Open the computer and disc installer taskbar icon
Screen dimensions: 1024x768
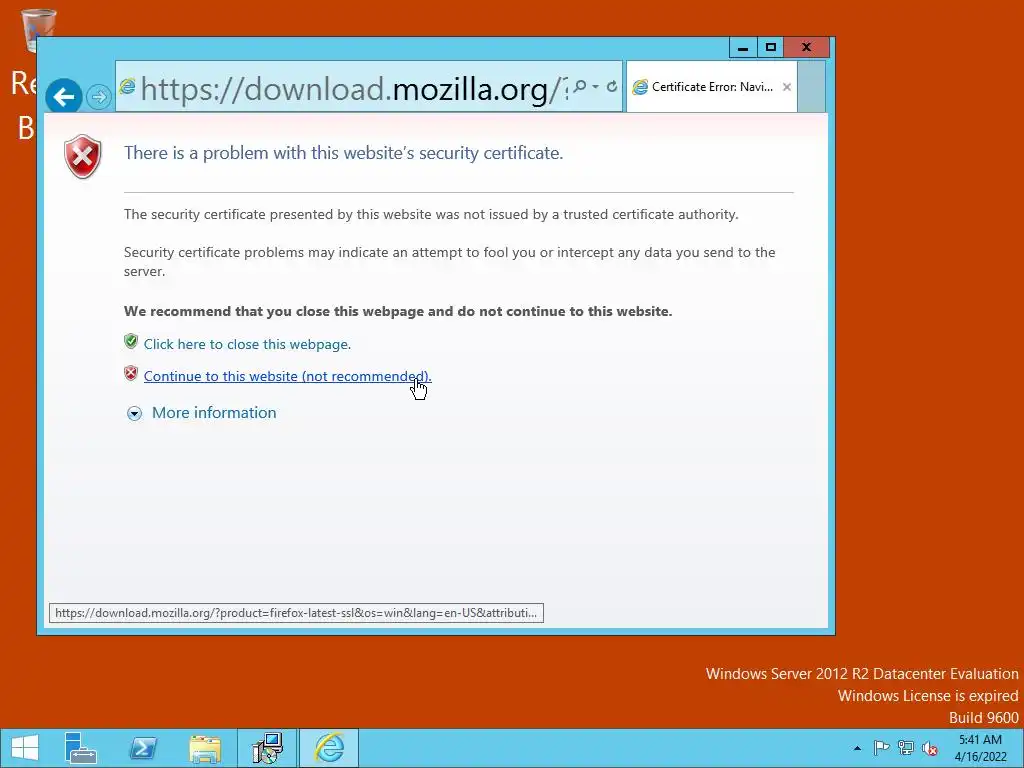tap(267, 748)
